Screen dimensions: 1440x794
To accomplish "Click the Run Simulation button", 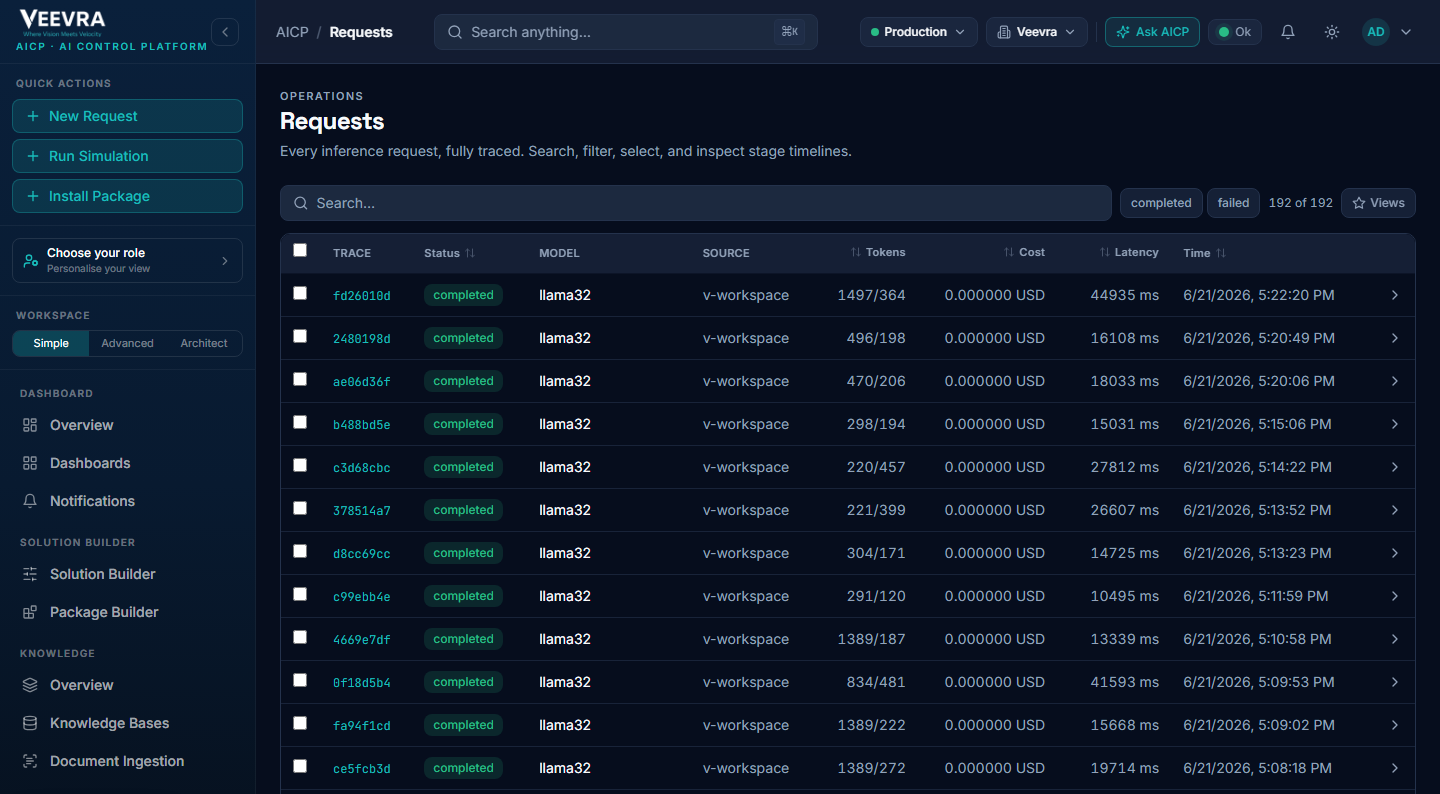I will click(127, 156).
